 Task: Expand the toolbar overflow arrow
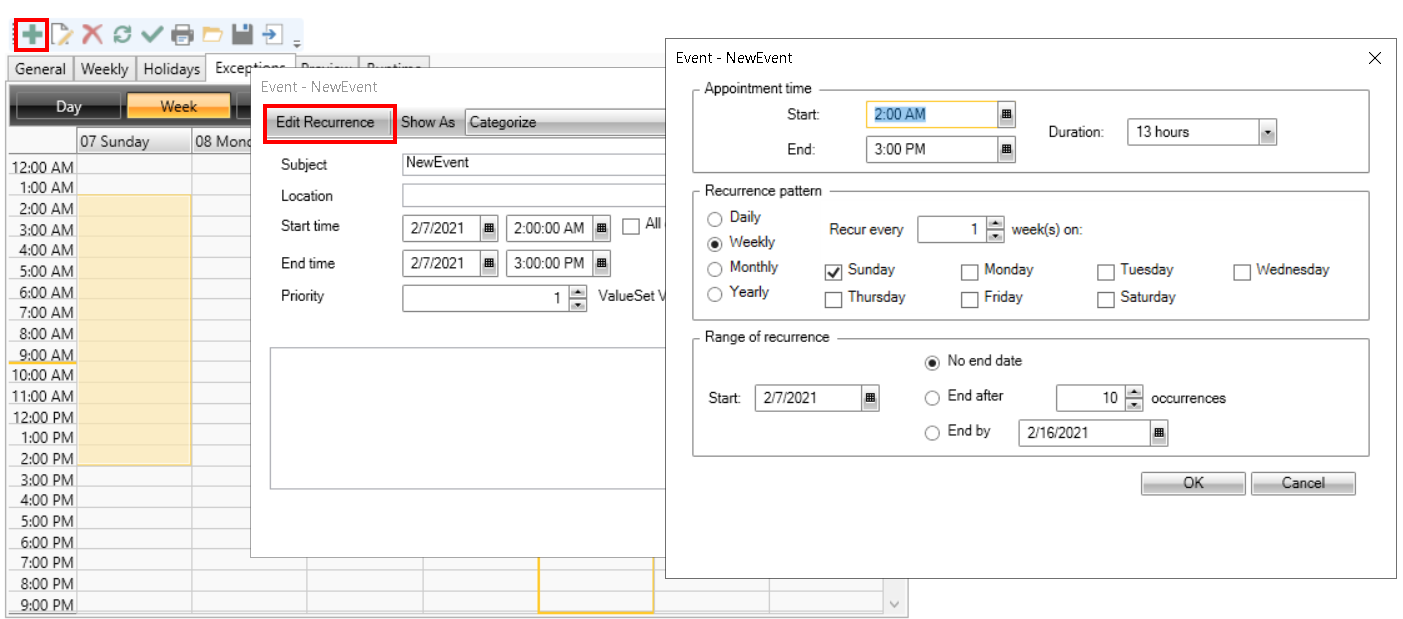point(297,43)
